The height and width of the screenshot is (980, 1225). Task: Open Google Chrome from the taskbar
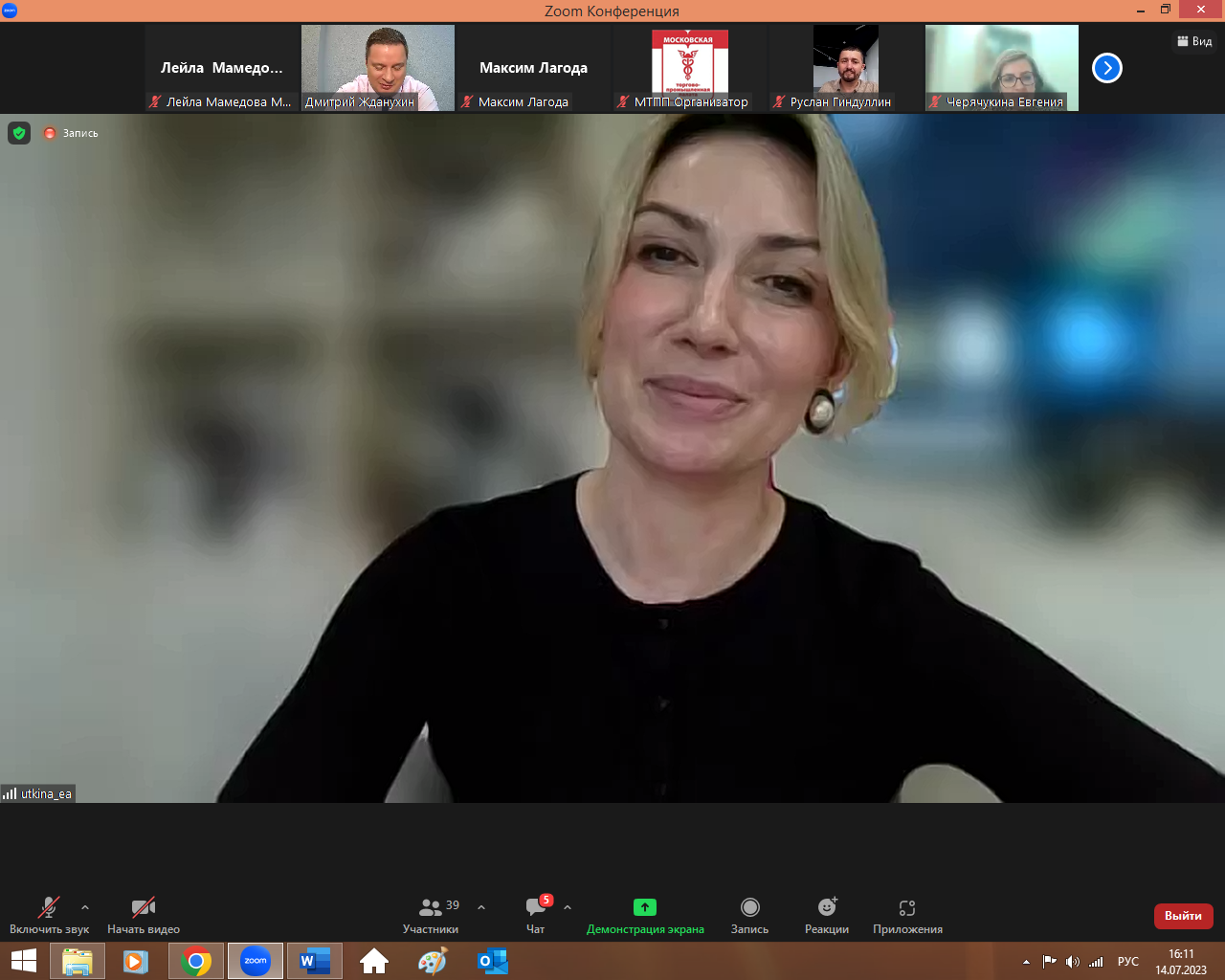pos(196,961)
